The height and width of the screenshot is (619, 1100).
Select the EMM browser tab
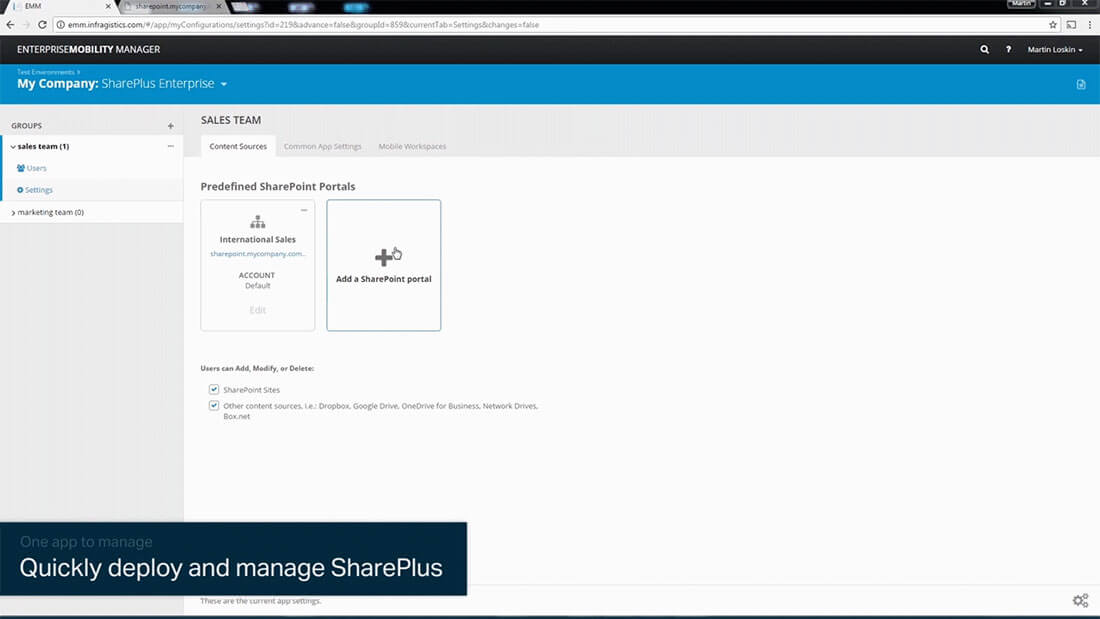tap(60, 6)
